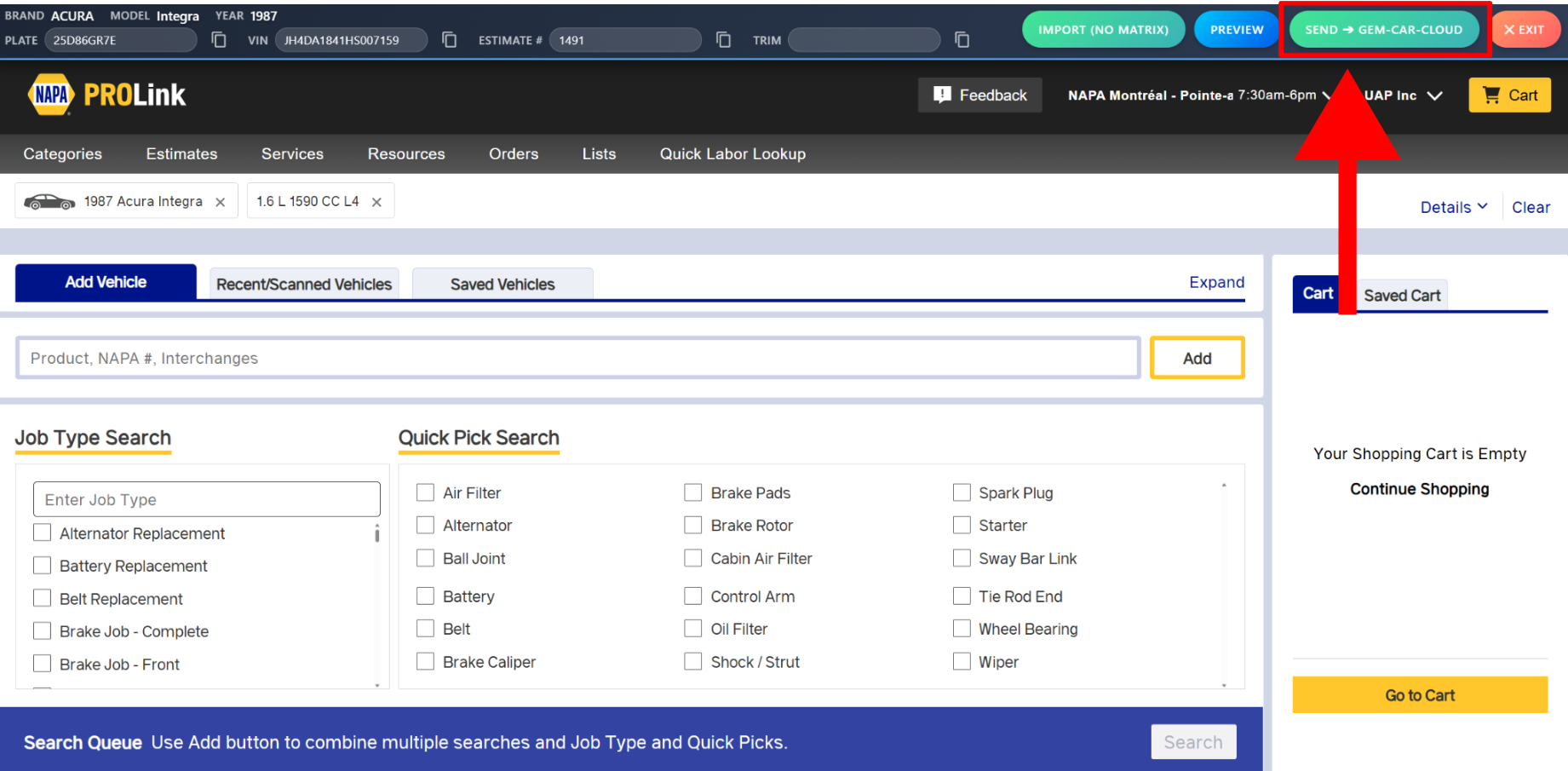Click the Search Queue Search button
Viewport: 1568px width, 771px height.
coord(1193,742)
